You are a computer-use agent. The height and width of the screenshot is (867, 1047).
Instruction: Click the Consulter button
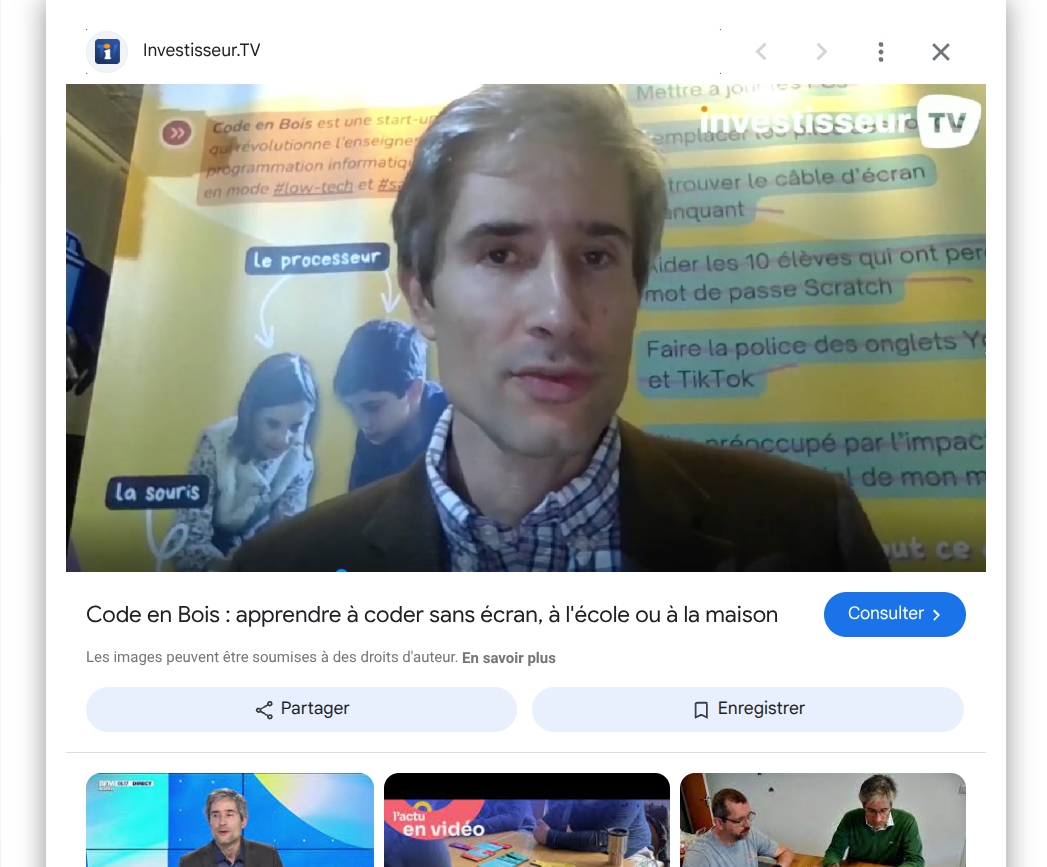(x=895, y=614)
